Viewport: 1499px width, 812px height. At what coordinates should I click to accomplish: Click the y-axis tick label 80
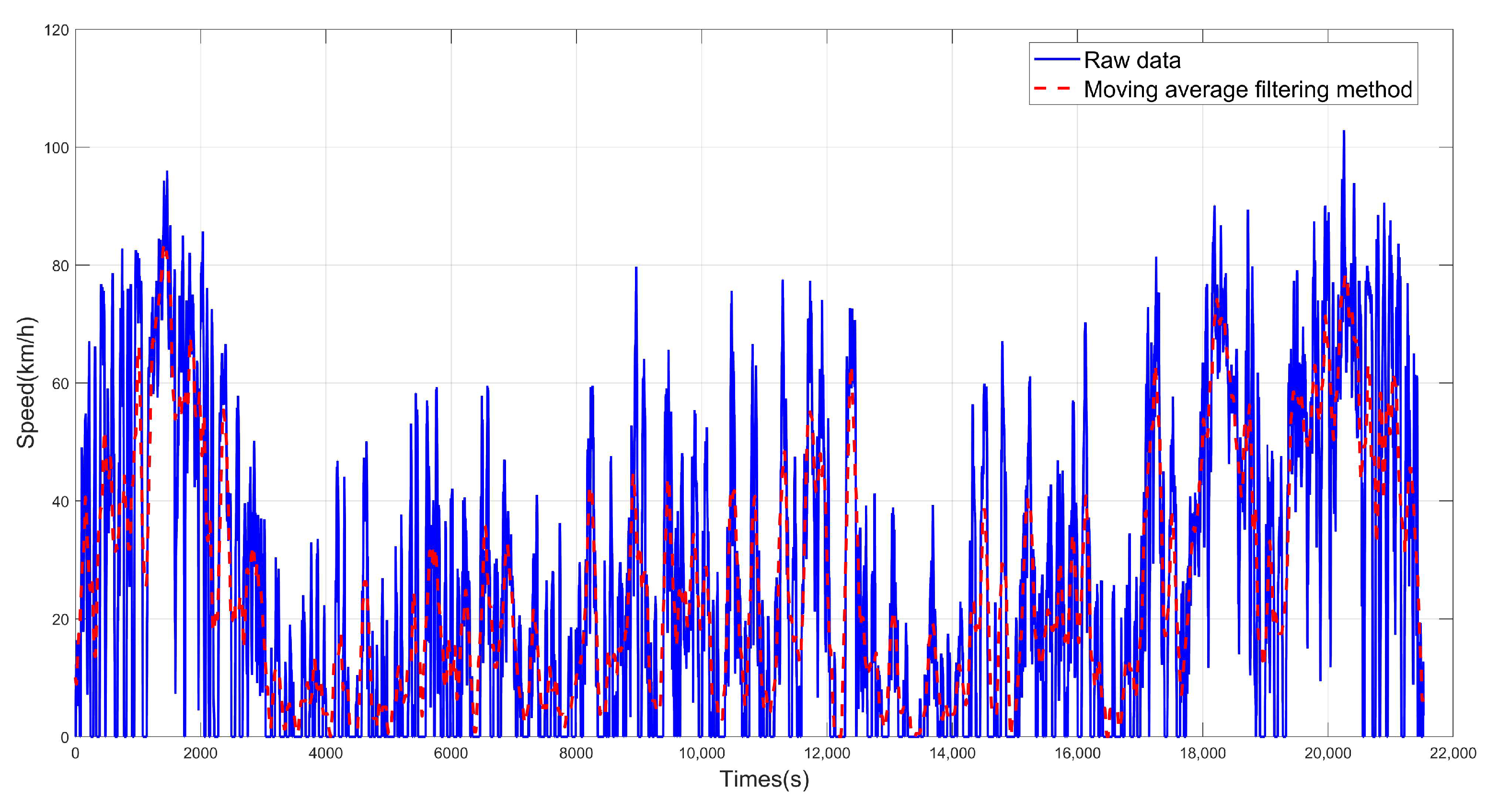[x=60, y=266]
